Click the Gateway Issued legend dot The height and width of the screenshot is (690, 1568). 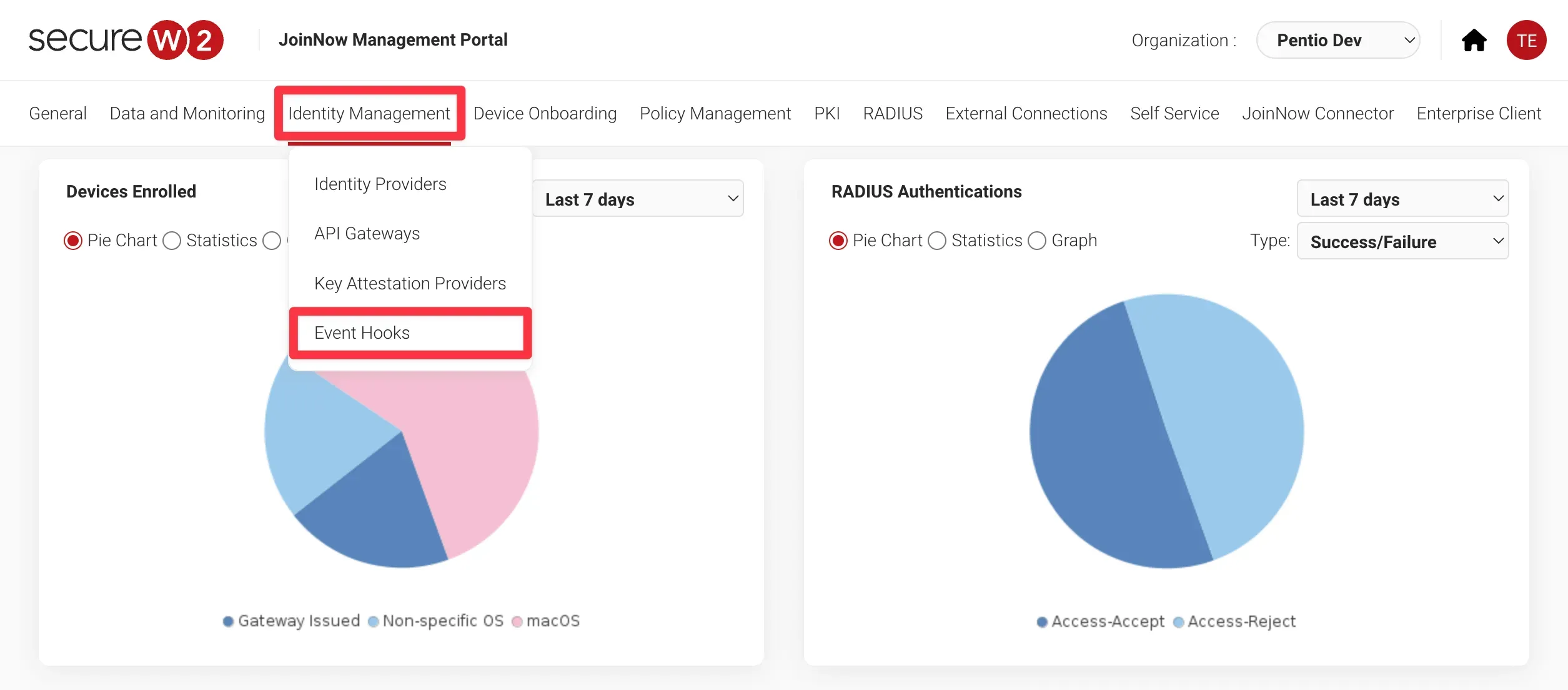pyautogui.click(x=229, y=621)
